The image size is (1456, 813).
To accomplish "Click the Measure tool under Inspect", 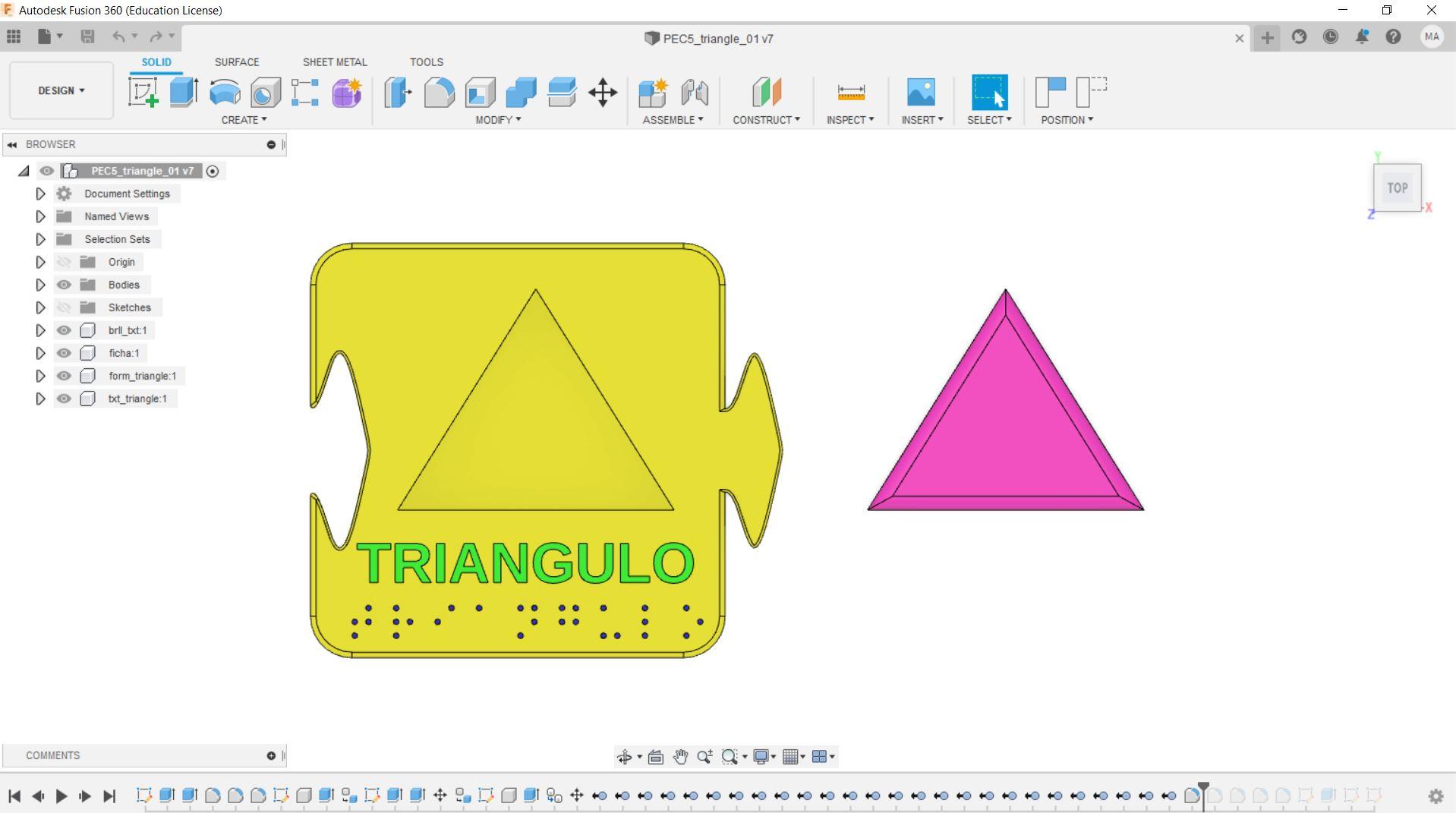I will pyautogui.click(x=850, y=93).
